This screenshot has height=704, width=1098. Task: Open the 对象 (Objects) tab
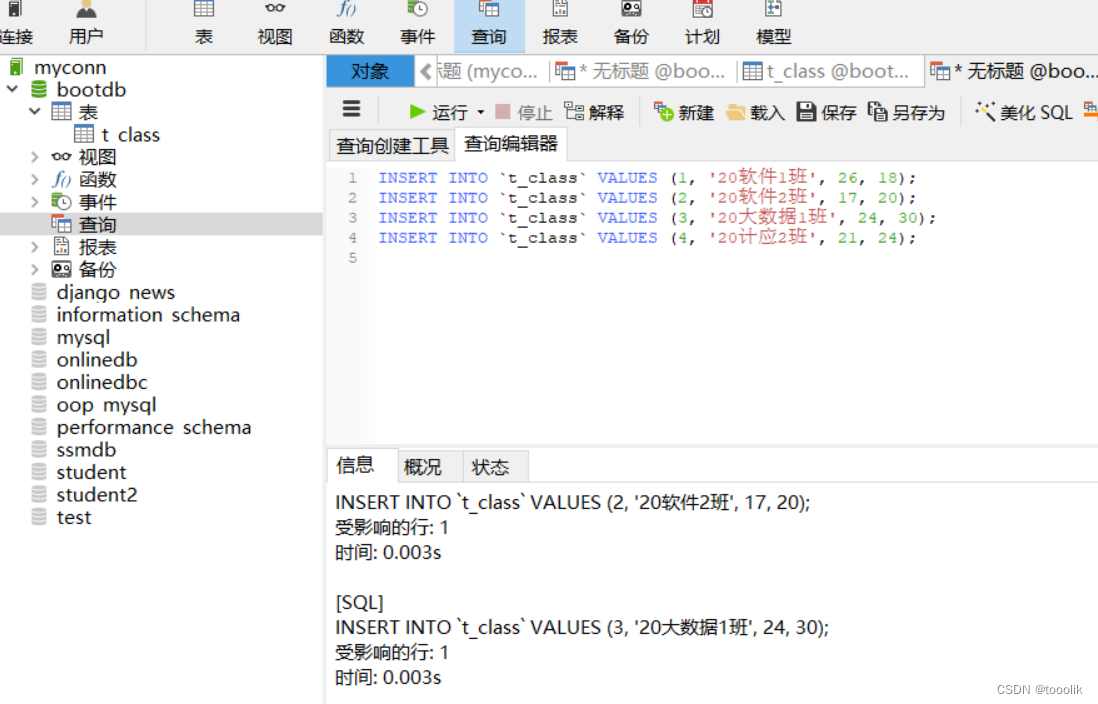pos(369,71)
